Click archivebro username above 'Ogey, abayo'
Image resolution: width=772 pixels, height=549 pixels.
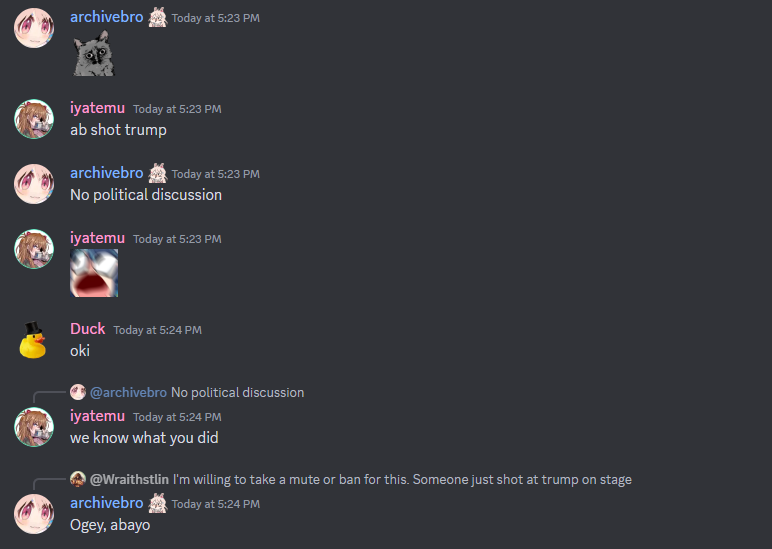pos(107,503)
